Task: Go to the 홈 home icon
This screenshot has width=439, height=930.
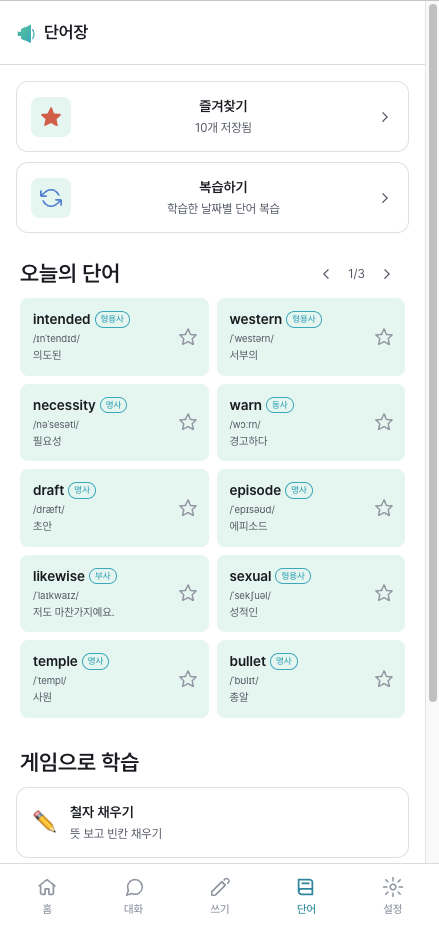Action: [x=47, y=887]
